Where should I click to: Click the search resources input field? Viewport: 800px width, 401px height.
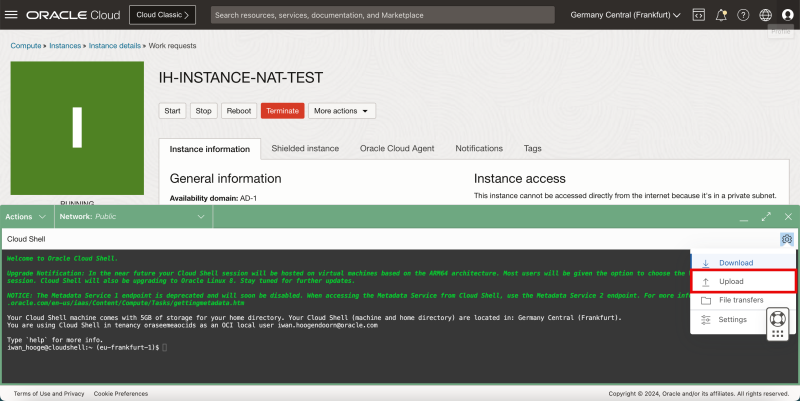383,15
